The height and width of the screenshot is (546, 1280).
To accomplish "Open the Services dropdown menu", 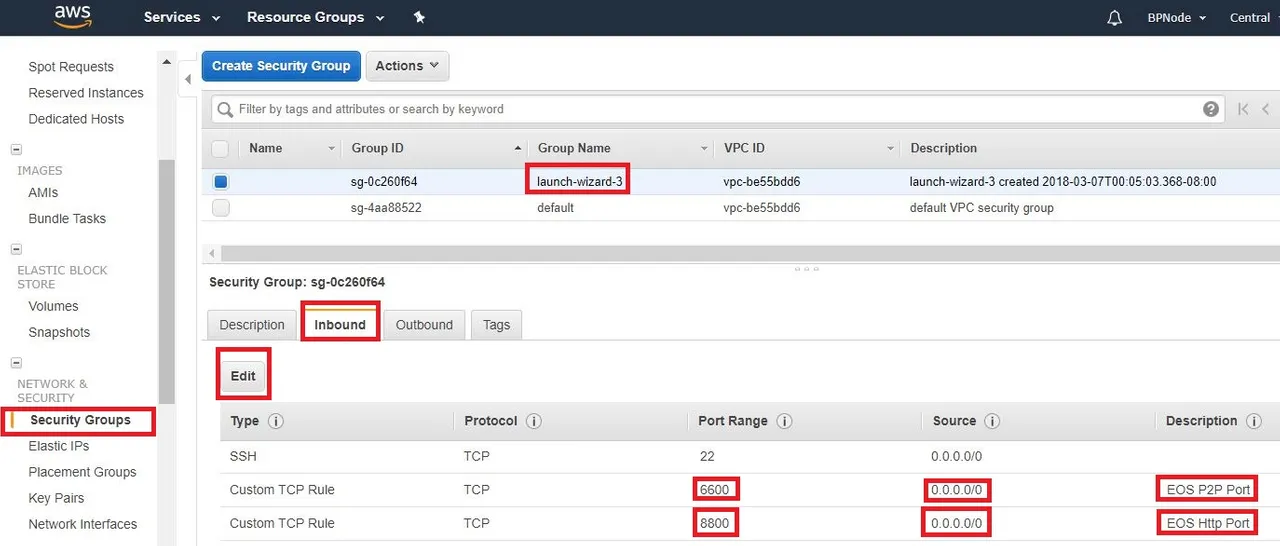I will 180,18.
